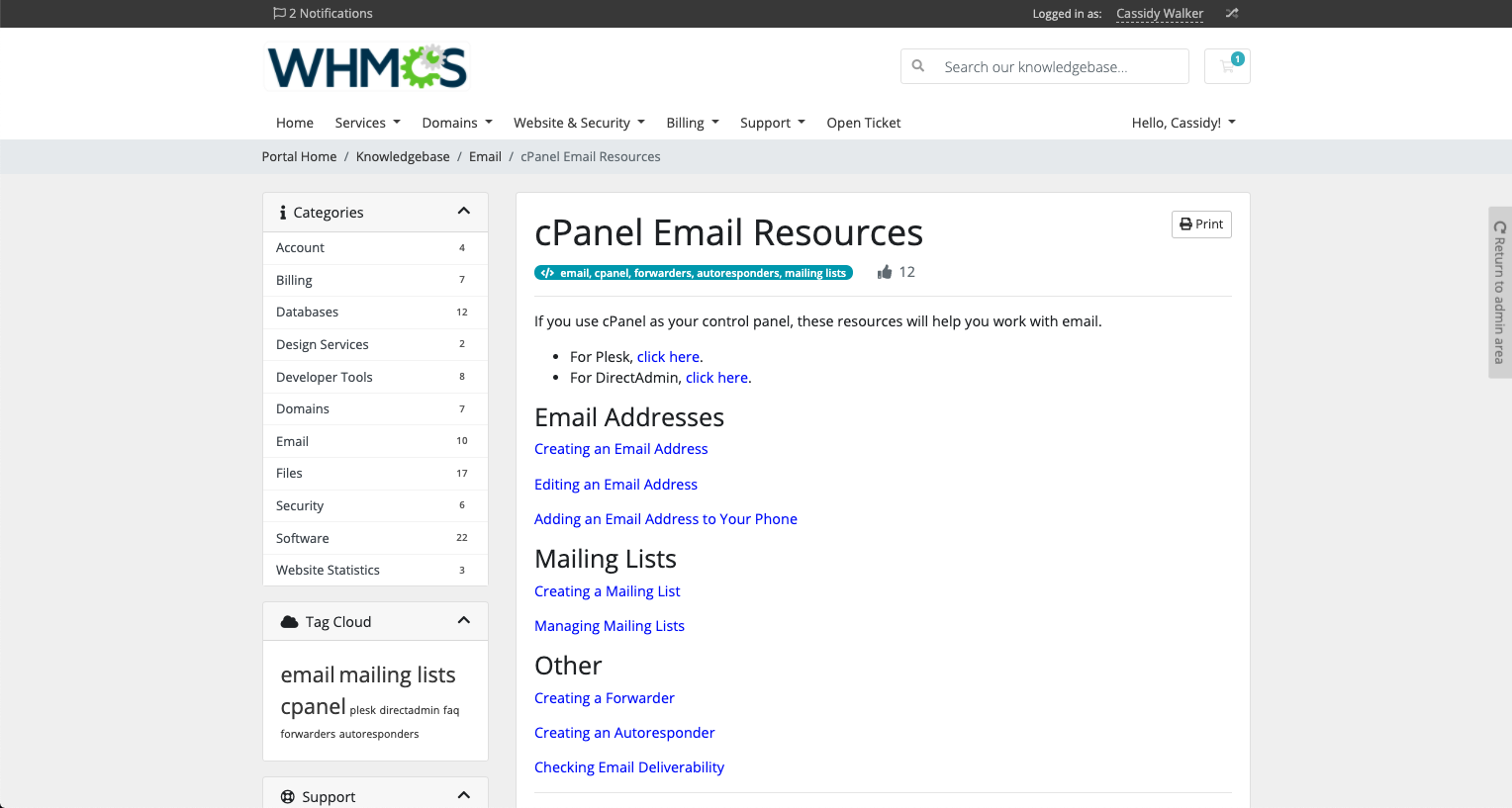Select the Security category

coord(375,505)
